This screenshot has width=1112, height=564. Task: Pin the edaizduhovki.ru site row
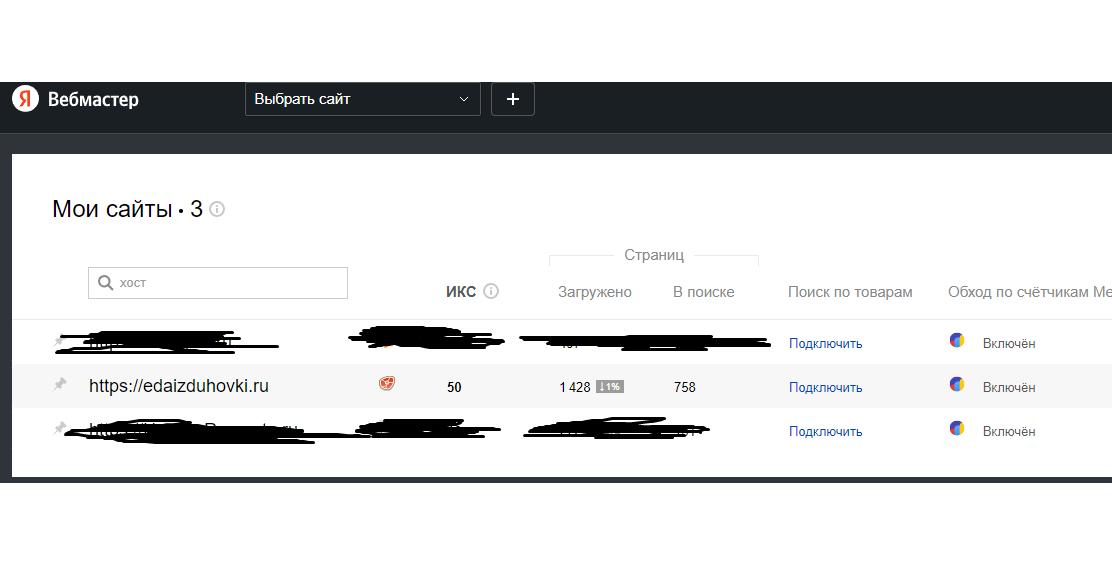coord(60,385)
